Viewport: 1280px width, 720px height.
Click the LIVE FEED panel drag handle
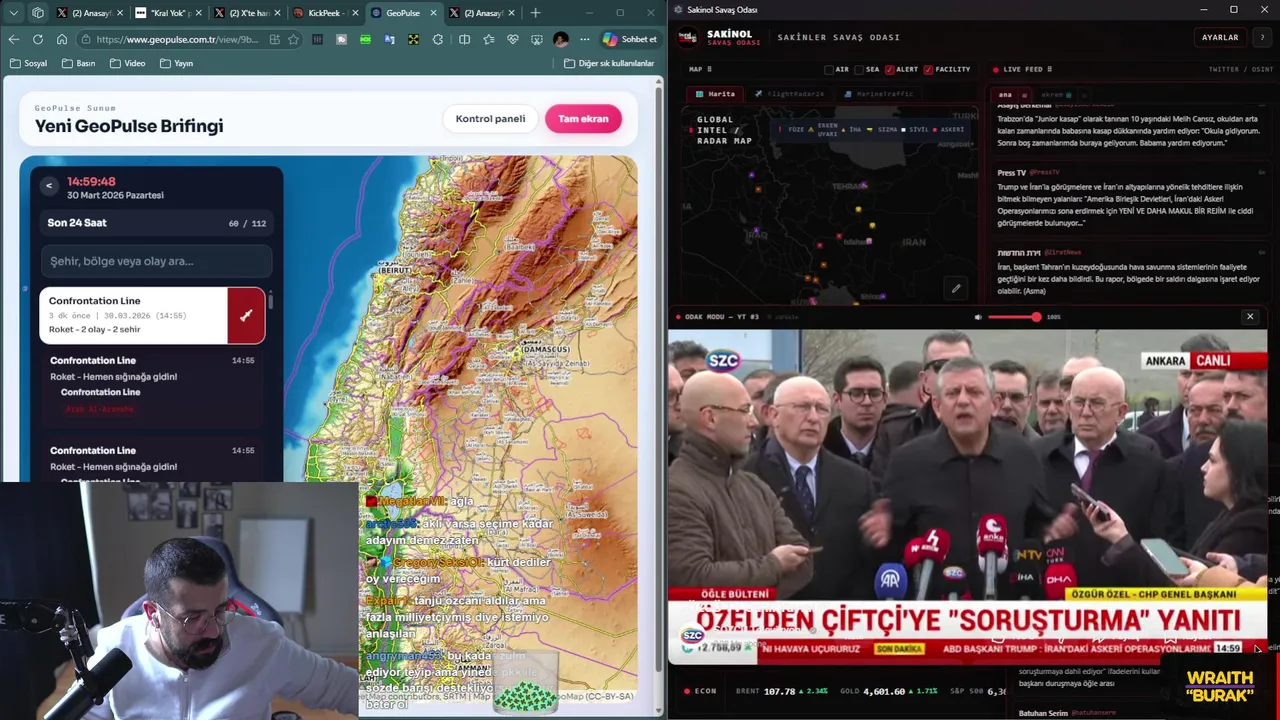click(x=1049, y=69)
